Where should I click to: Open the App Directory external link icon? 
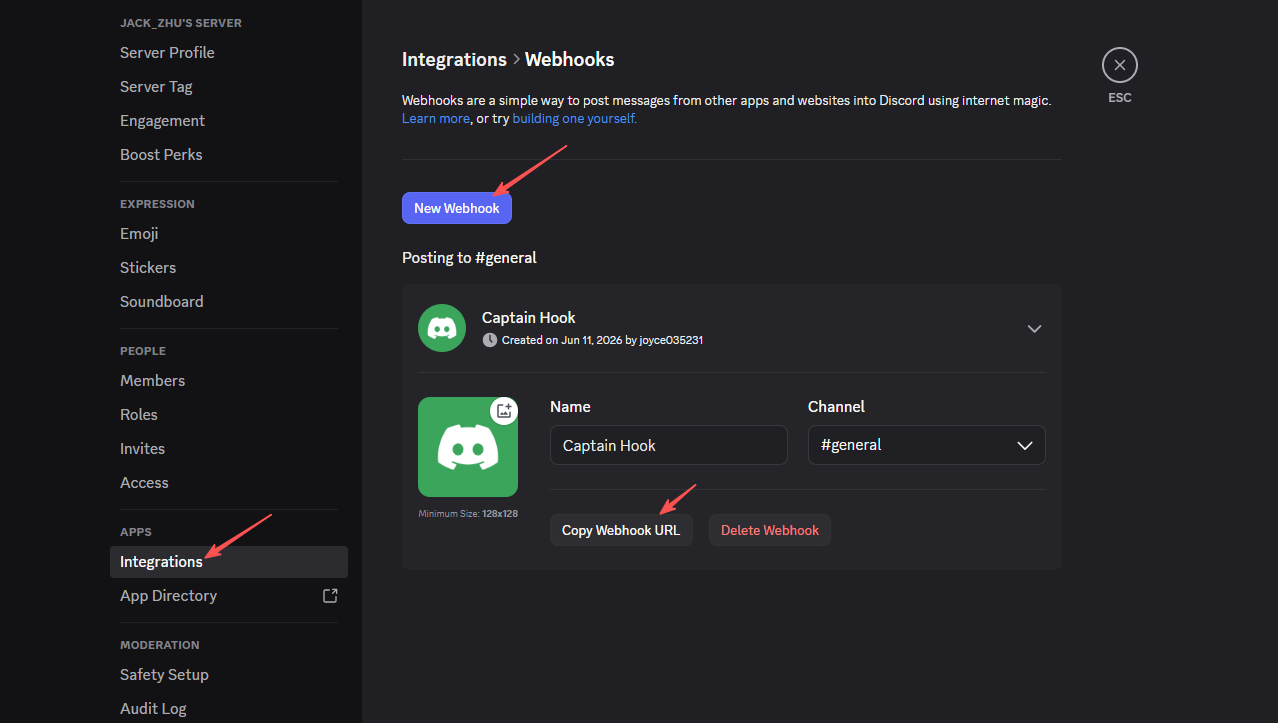coord(330,596)
